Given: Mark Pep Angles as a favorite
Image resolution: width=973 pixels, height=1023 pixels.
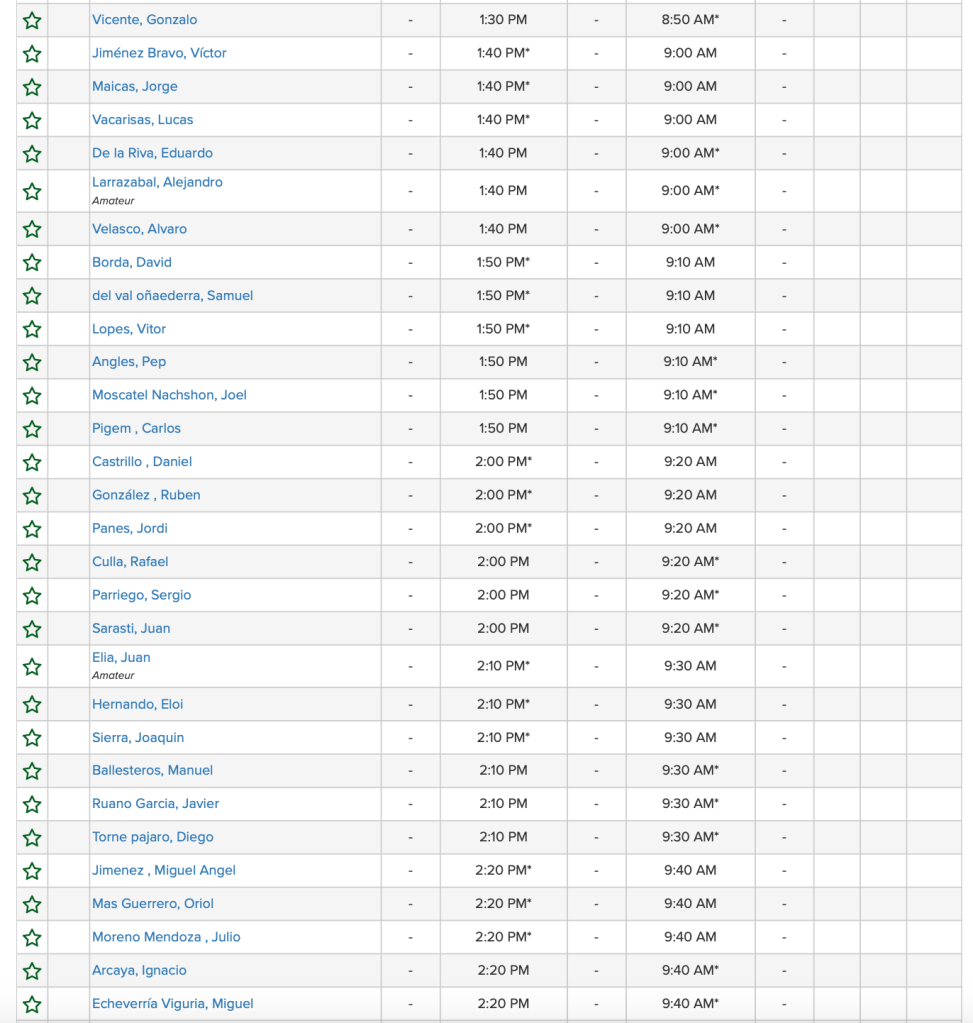Looking at the screenshot, I should 32,362.
